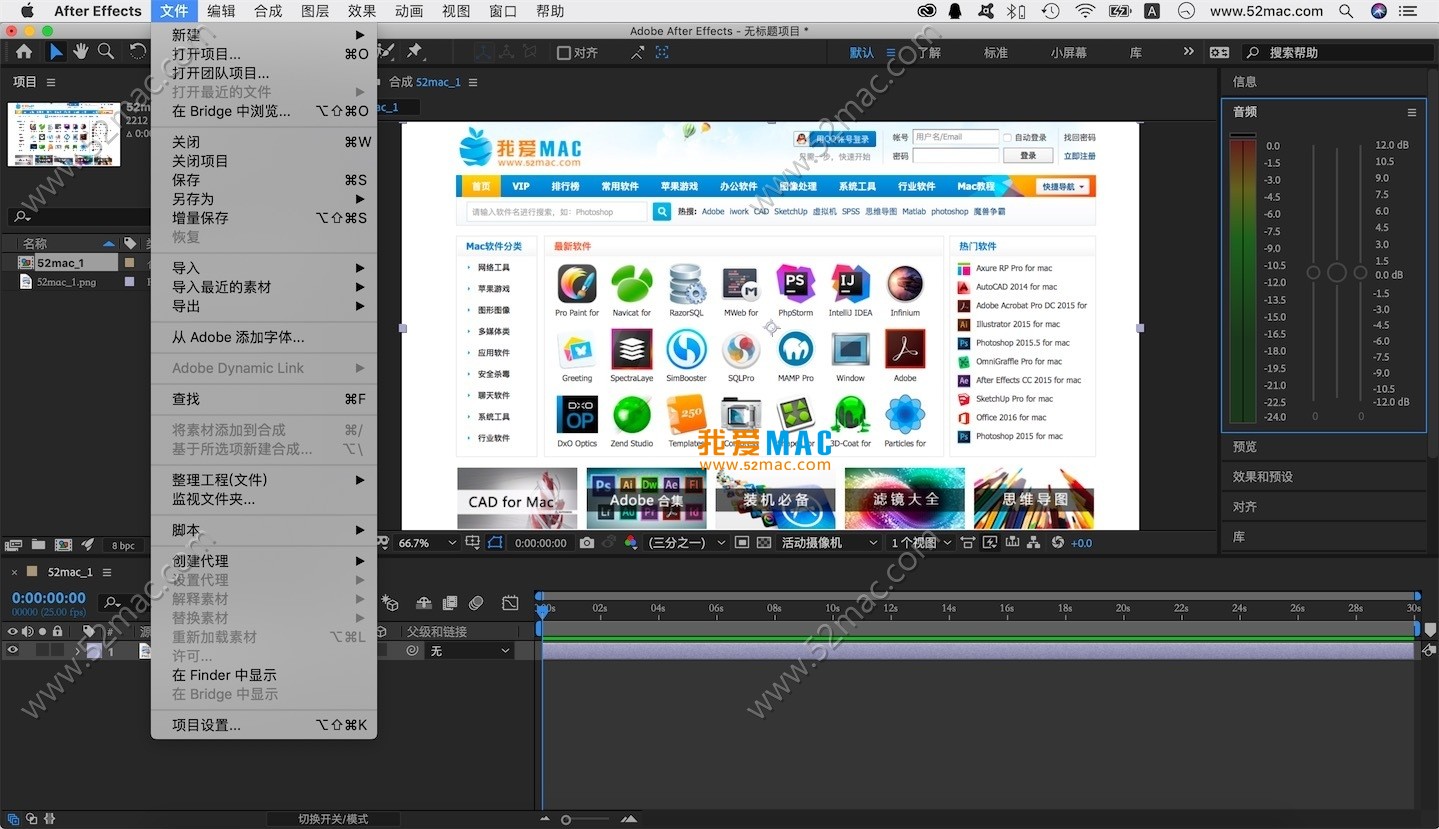The image size is (1439, 829).
Task: Click the 8 bpc color depth button
Action: pos(123,545)
